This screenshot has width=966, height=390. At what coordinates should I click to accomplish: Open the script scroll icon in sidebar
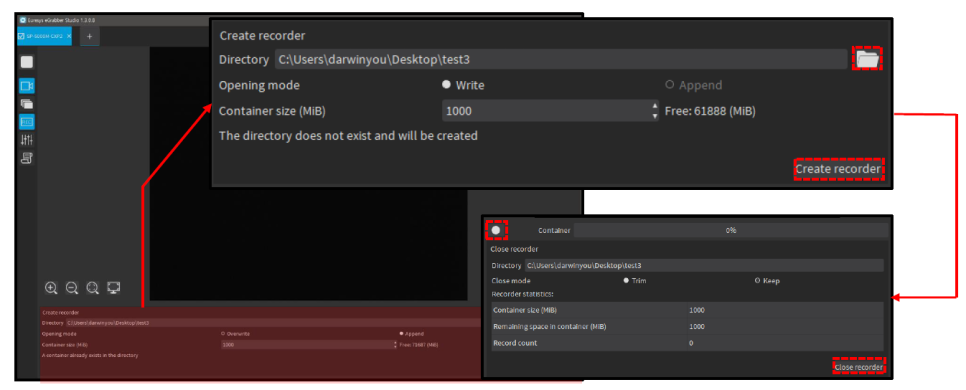27,158
